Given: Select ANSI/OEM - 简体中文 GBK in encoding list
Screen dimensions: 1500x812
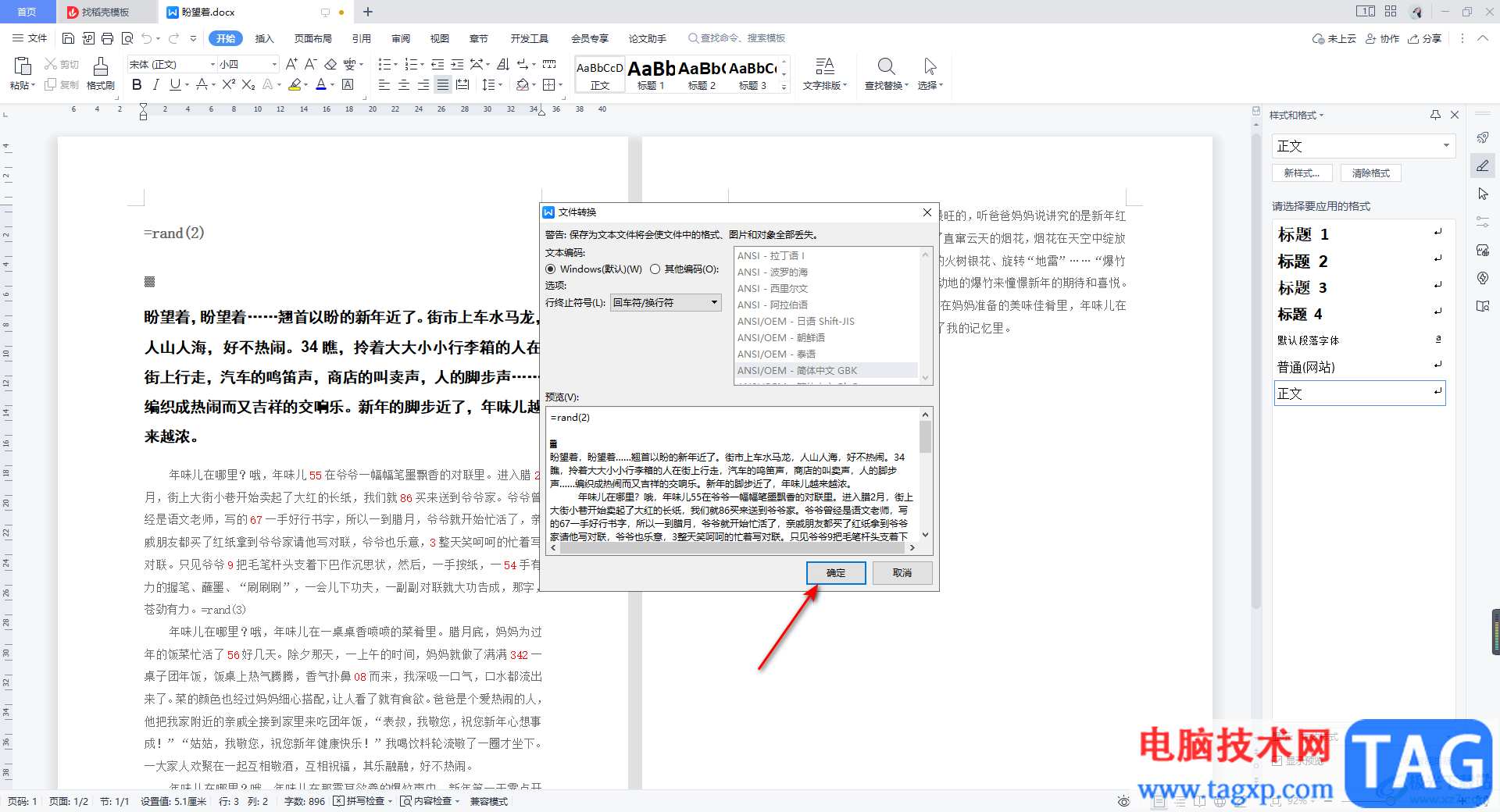Looking at the screenshot, I should 826,371.
